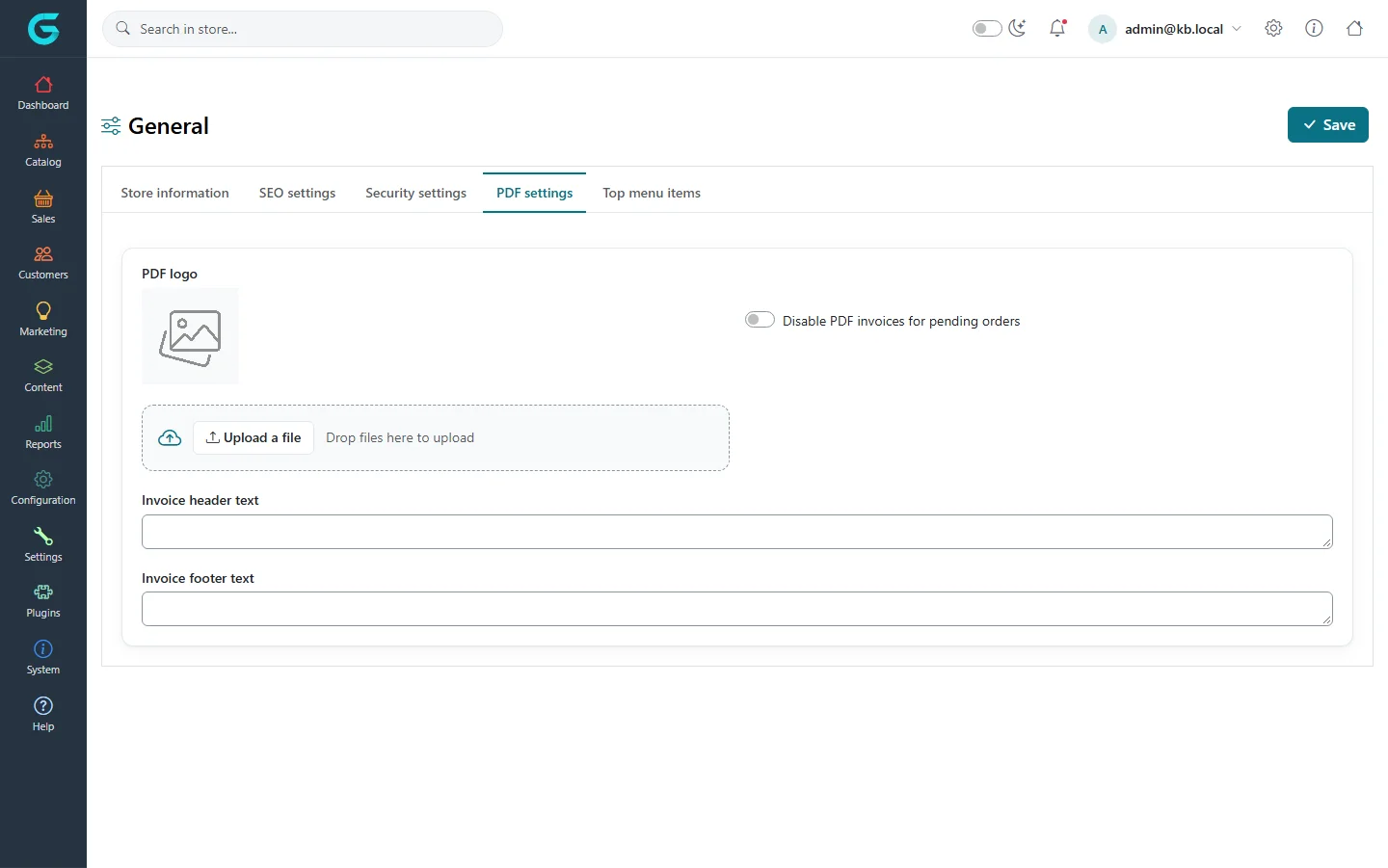Click the home icon in top bar
The height and width of the screenshot is (868, 1388).
coord(1354,29)
